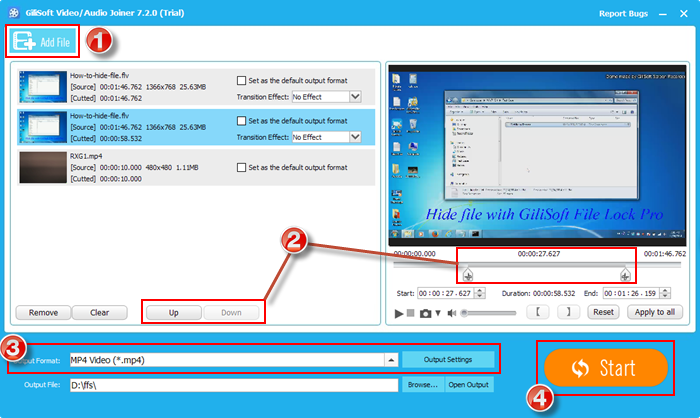The height and width of the screenshot is (418, 700).
Task: Stop the video playback
Action: (412, 313)
